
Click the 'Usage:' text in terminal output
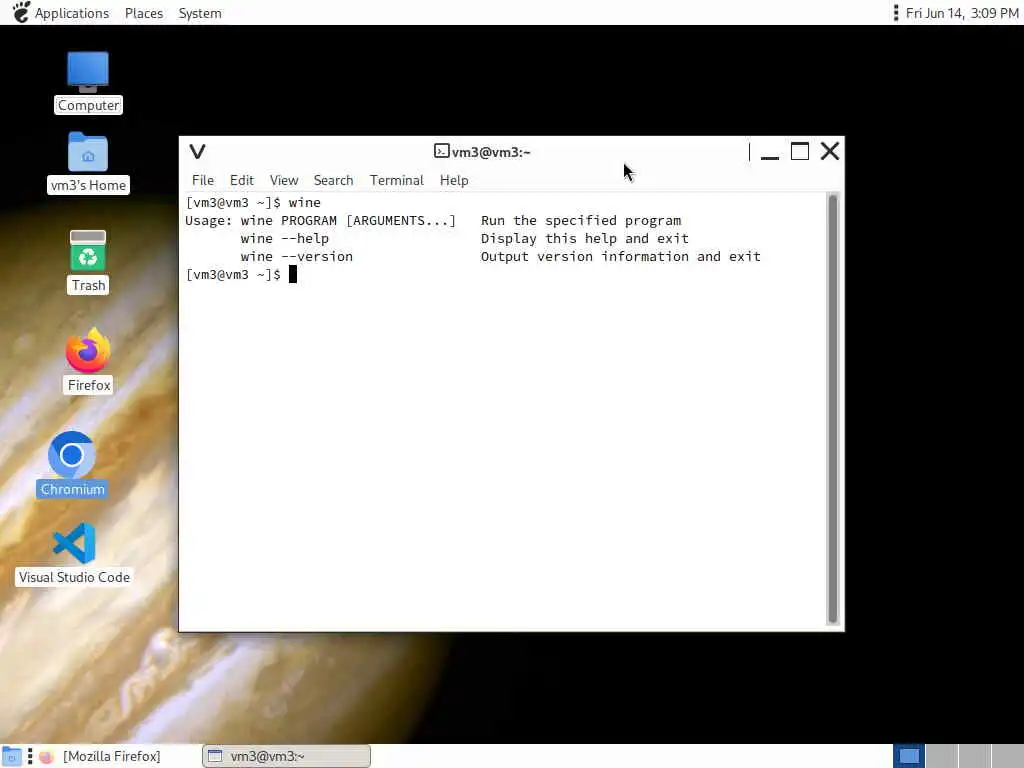[208, 221]
